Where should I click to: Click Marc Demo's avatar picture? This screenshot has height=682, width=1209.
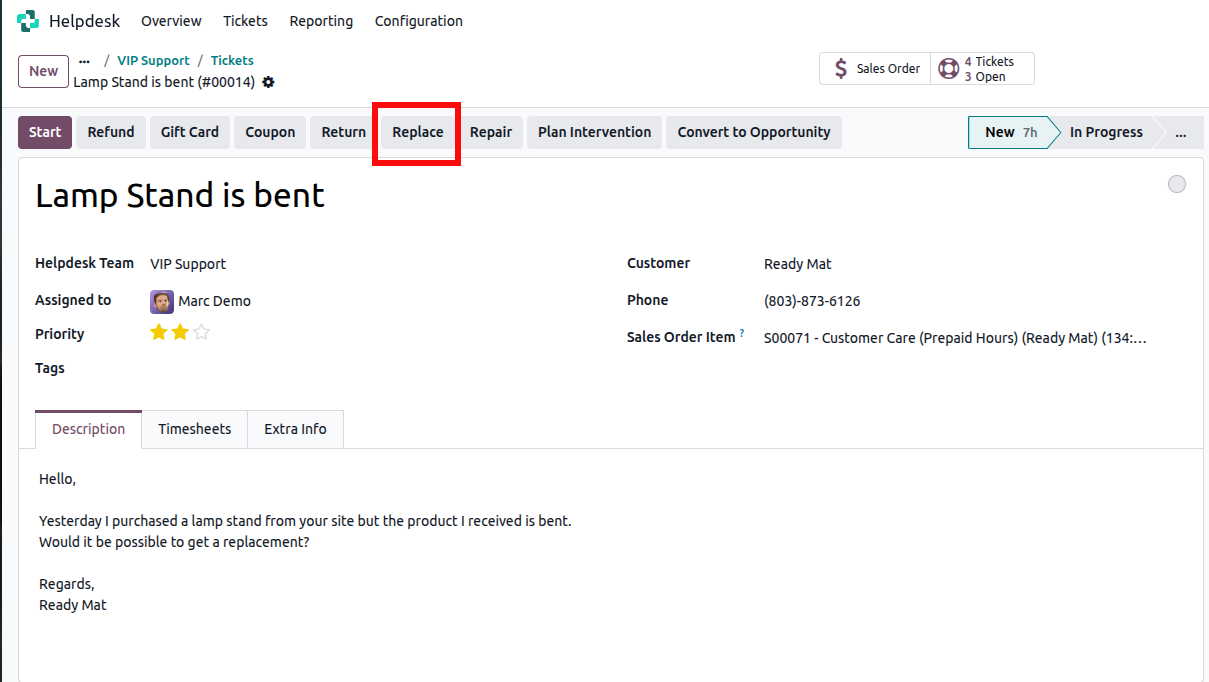click(161, 301)
